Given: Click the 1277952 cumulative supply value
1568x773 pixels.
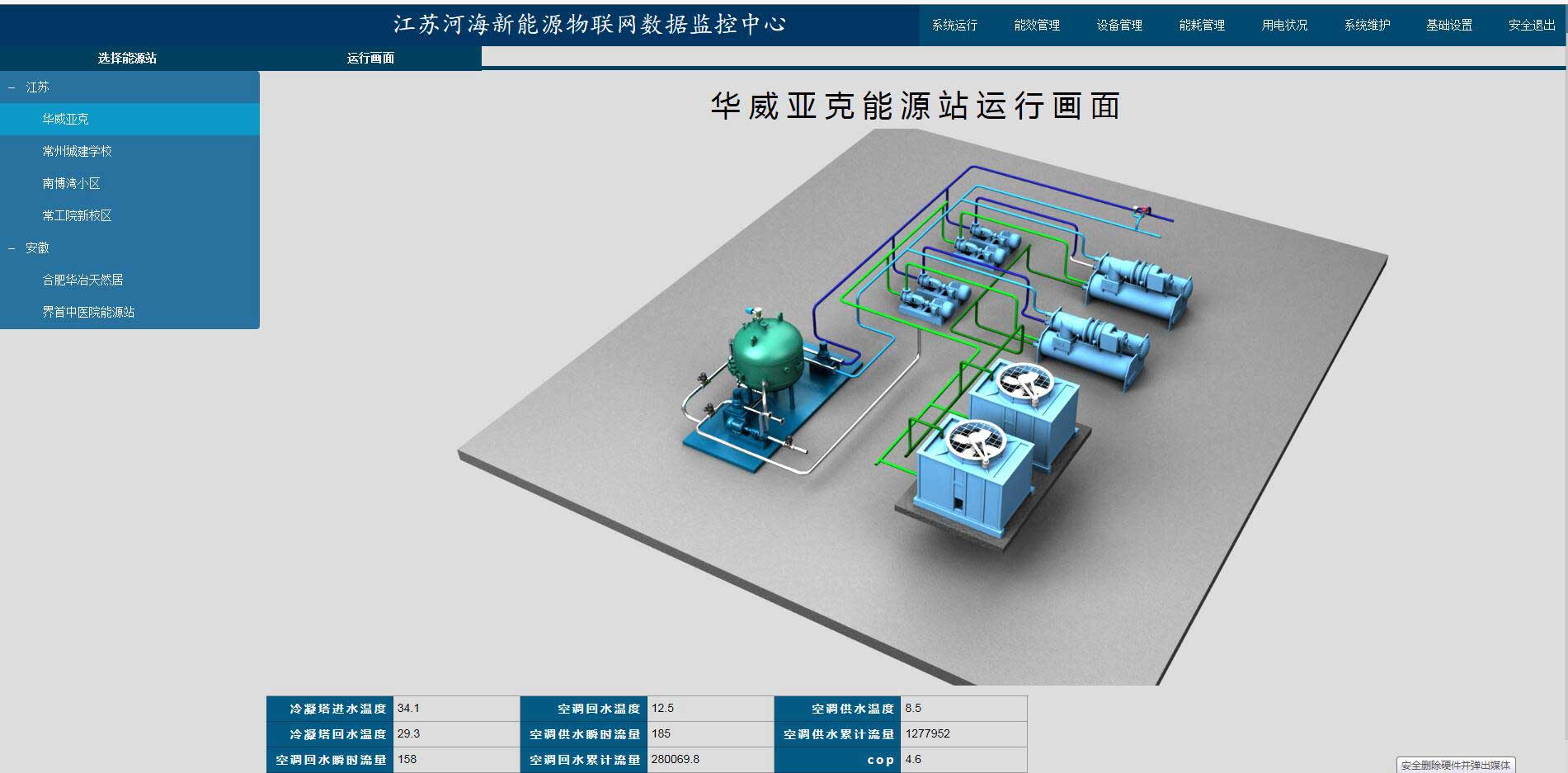Looking at the screenshot, I should [928, 733].
